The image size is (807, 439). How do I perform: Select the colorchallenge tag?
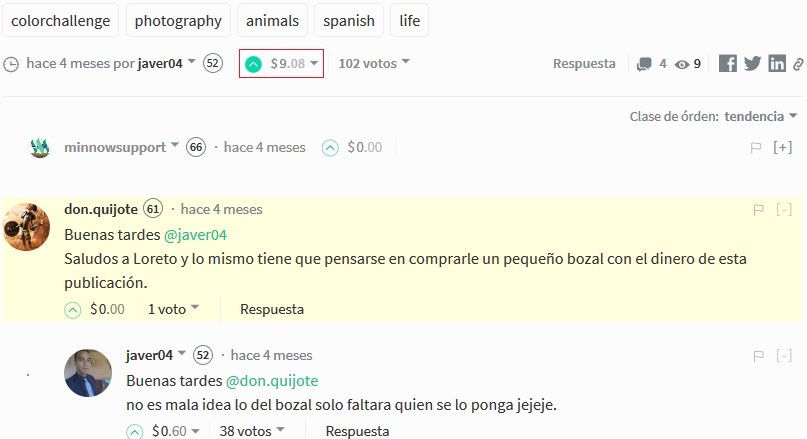(61, 20)
